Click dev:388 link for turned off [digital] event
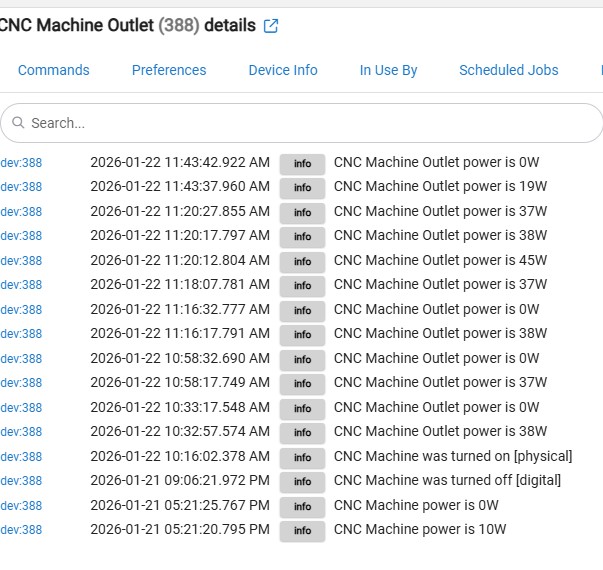The width and height of the screenshot is (603, 570). pyautogui.click(x=21, y=481)
